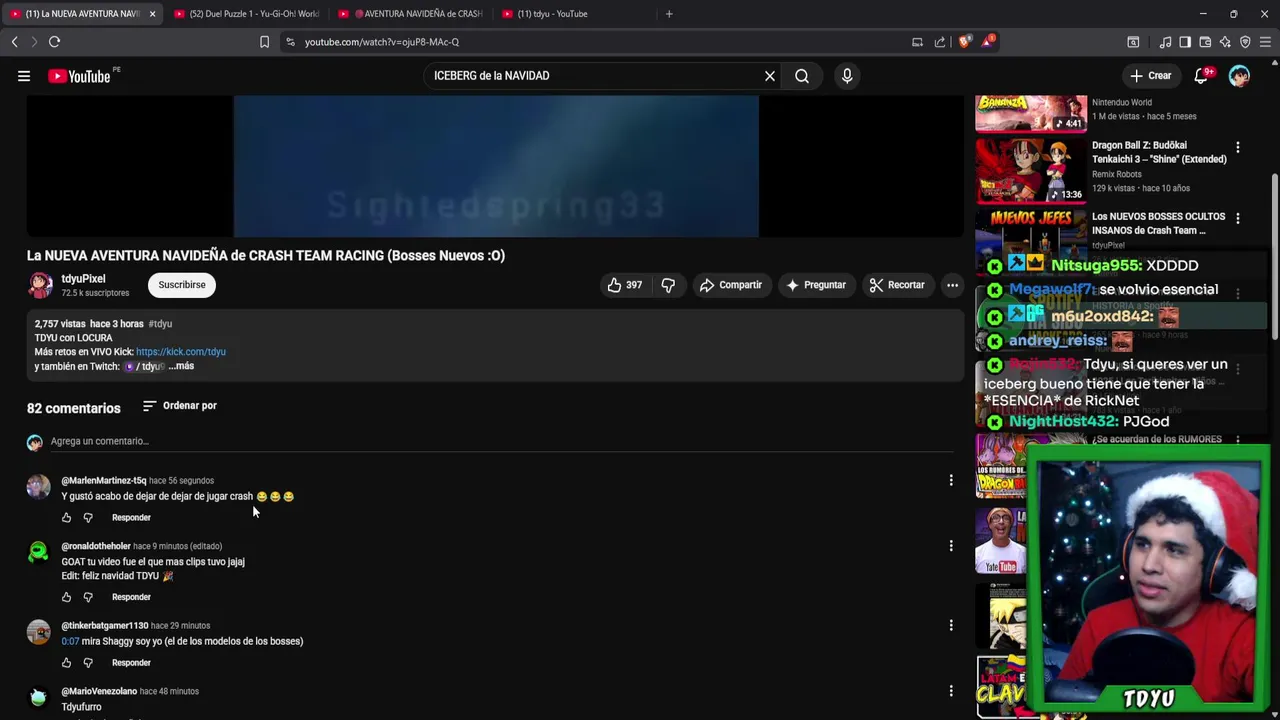The width and height of the screenshot is (1280, 720).
Task: Reload the page
Action: 54,42
